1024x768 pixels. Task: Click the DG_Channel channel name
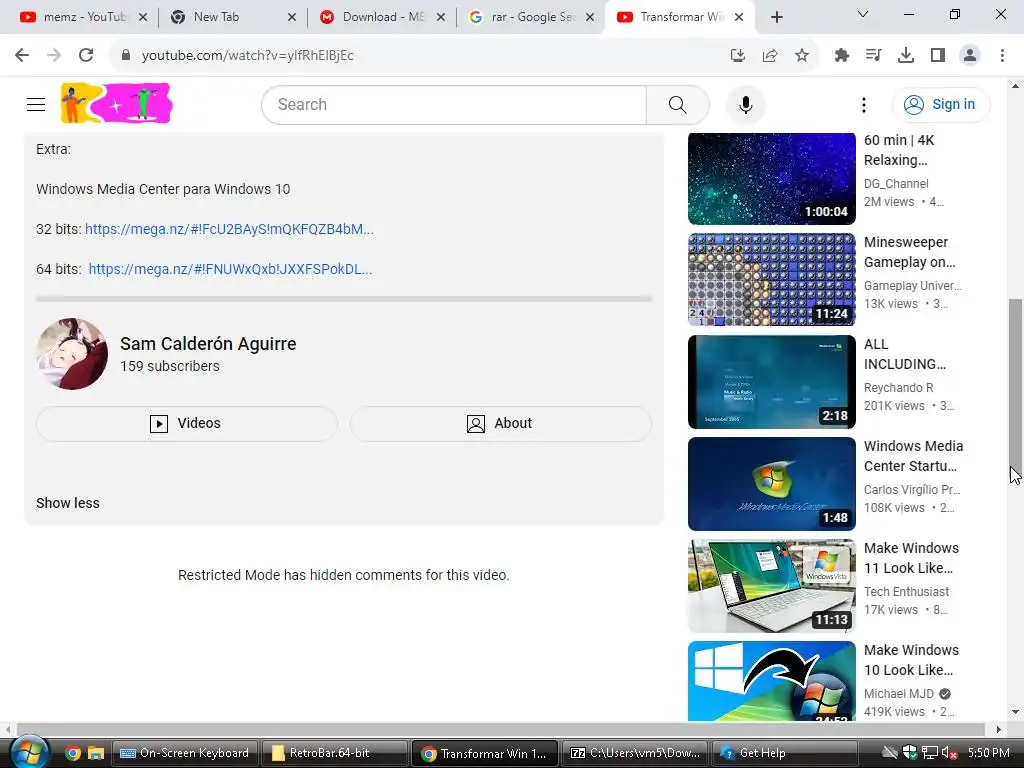896,184
